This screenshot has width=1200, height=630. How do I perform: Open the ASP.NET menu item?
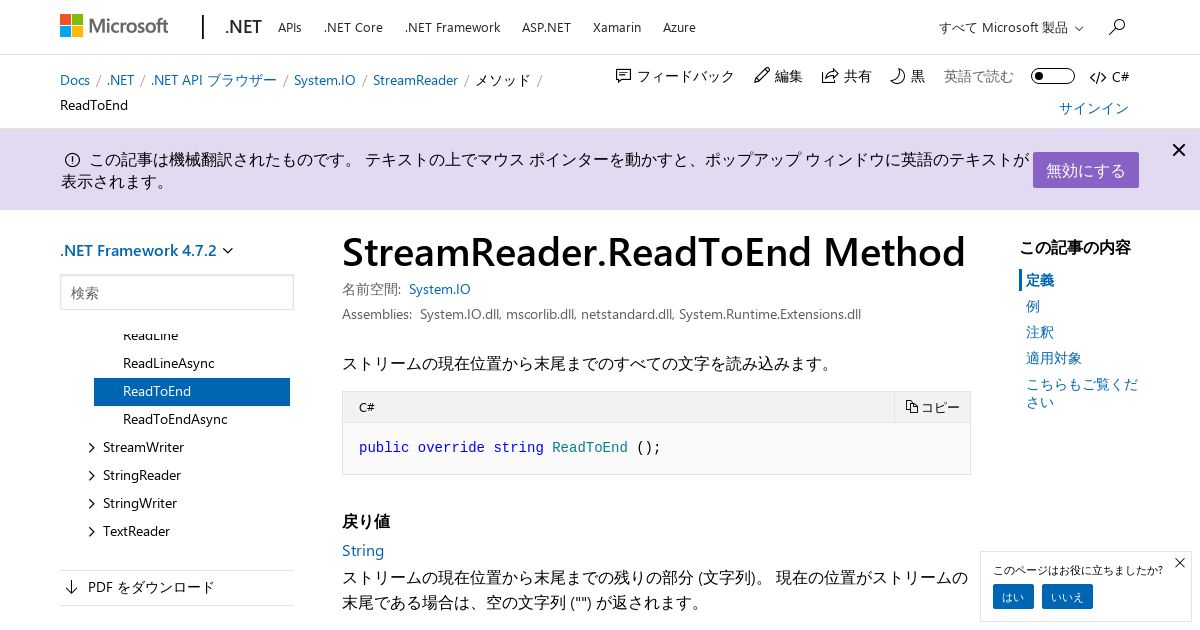[546, 27]
